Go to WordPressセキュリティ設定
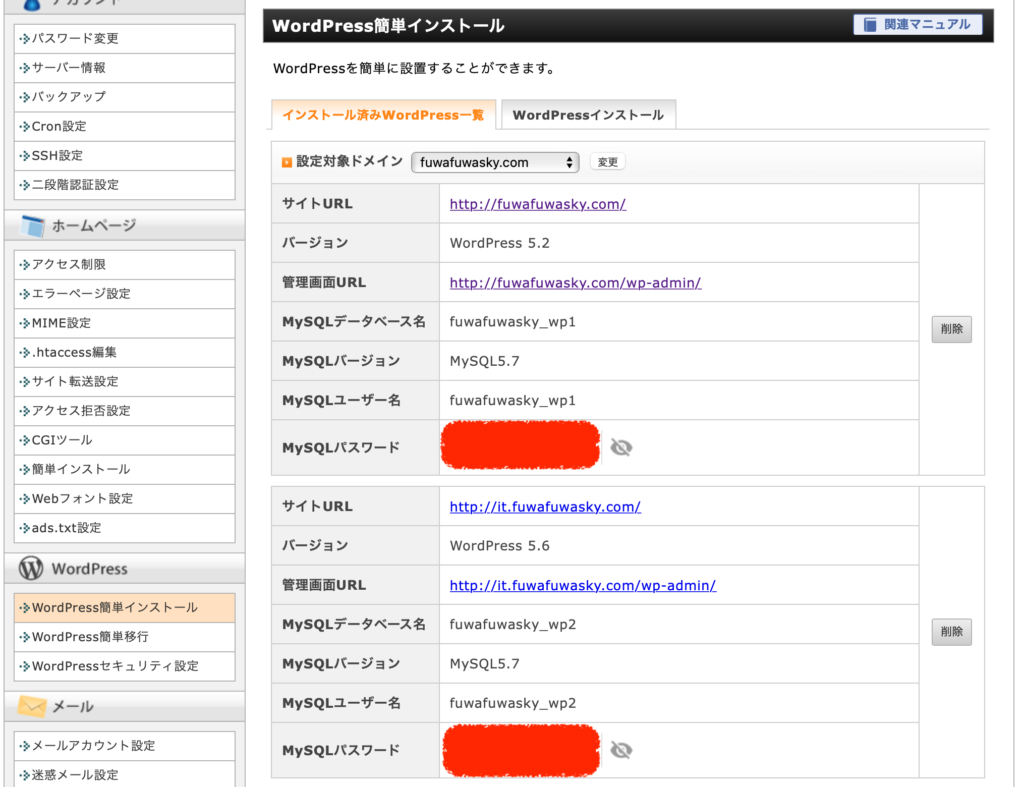 (x=124, y=666)
